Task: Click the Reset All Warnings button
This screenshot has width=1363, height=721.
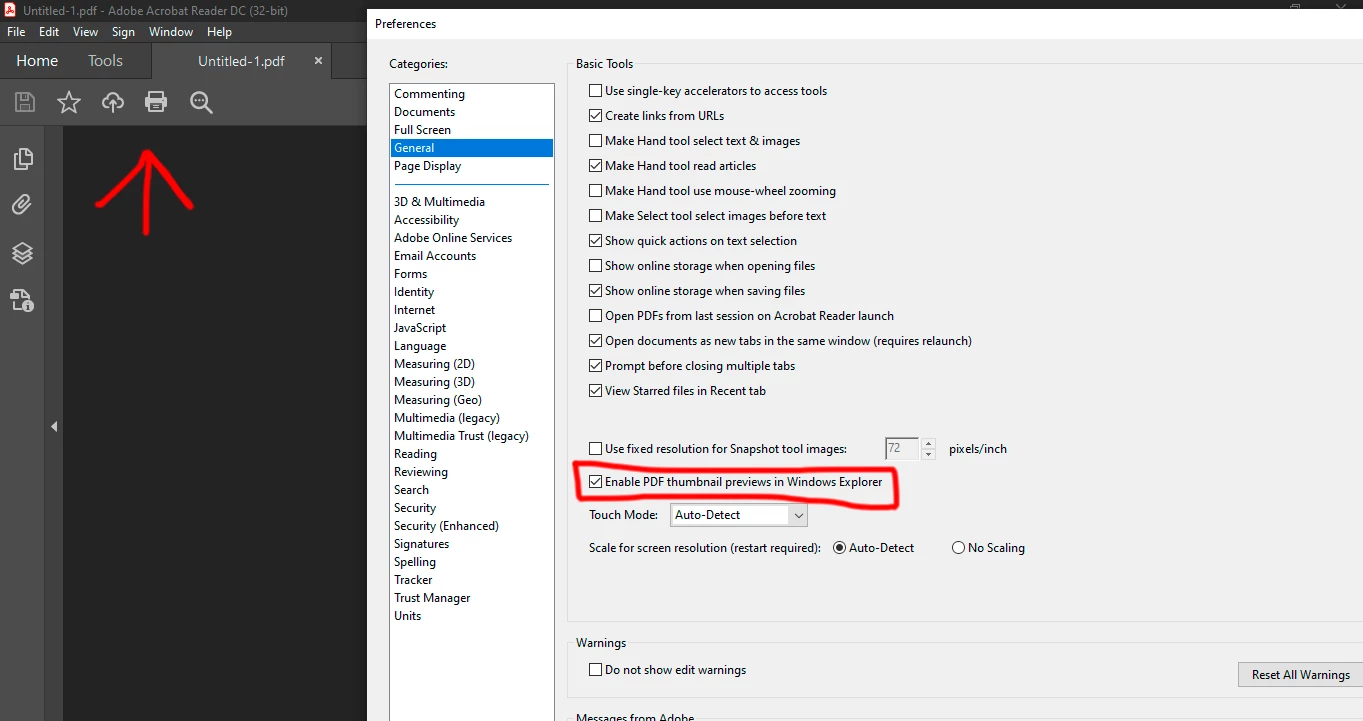Action: click(1300, 675)
